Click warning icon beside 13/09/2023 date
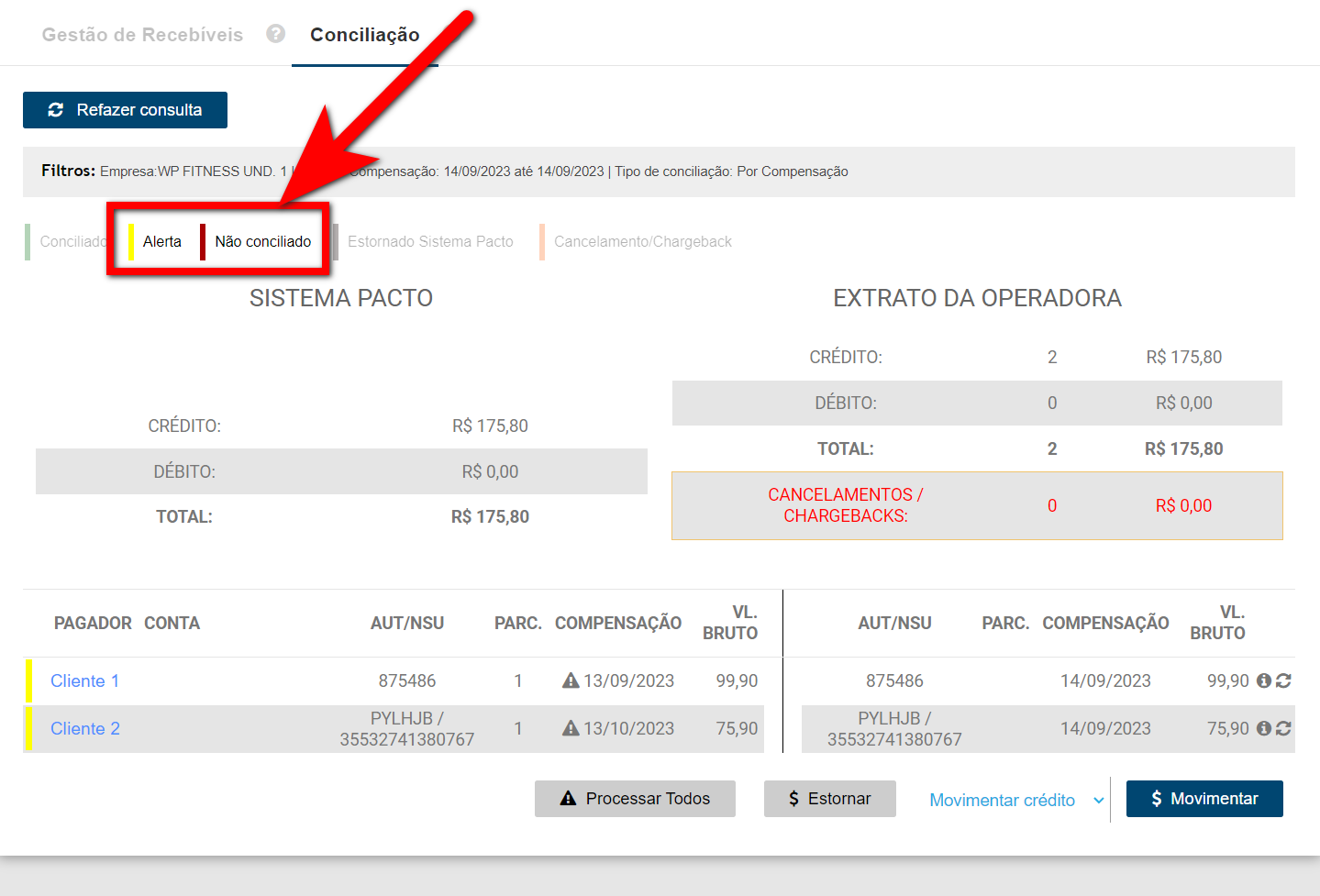Viewport: 1320px width, 896px height. tap(571, 680)
